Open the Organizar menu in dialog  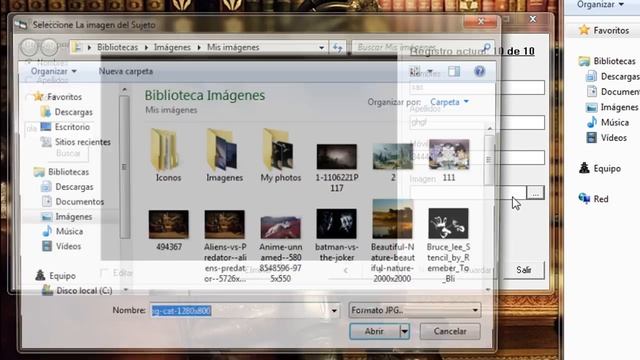pyautogui.click(x=53, y=71)
